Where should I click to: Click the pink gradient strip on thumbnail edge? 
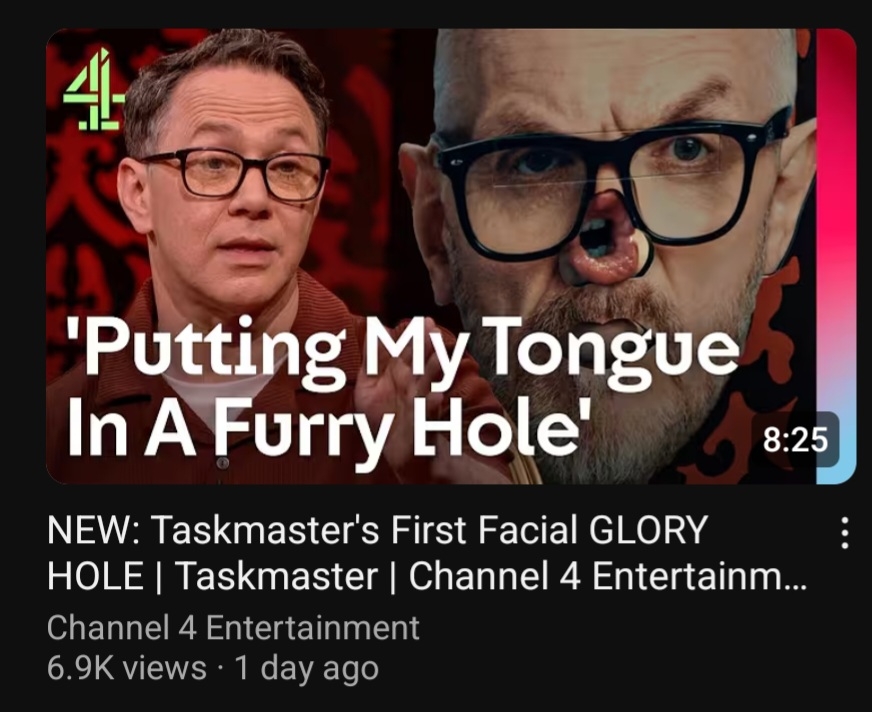[836, 256]
